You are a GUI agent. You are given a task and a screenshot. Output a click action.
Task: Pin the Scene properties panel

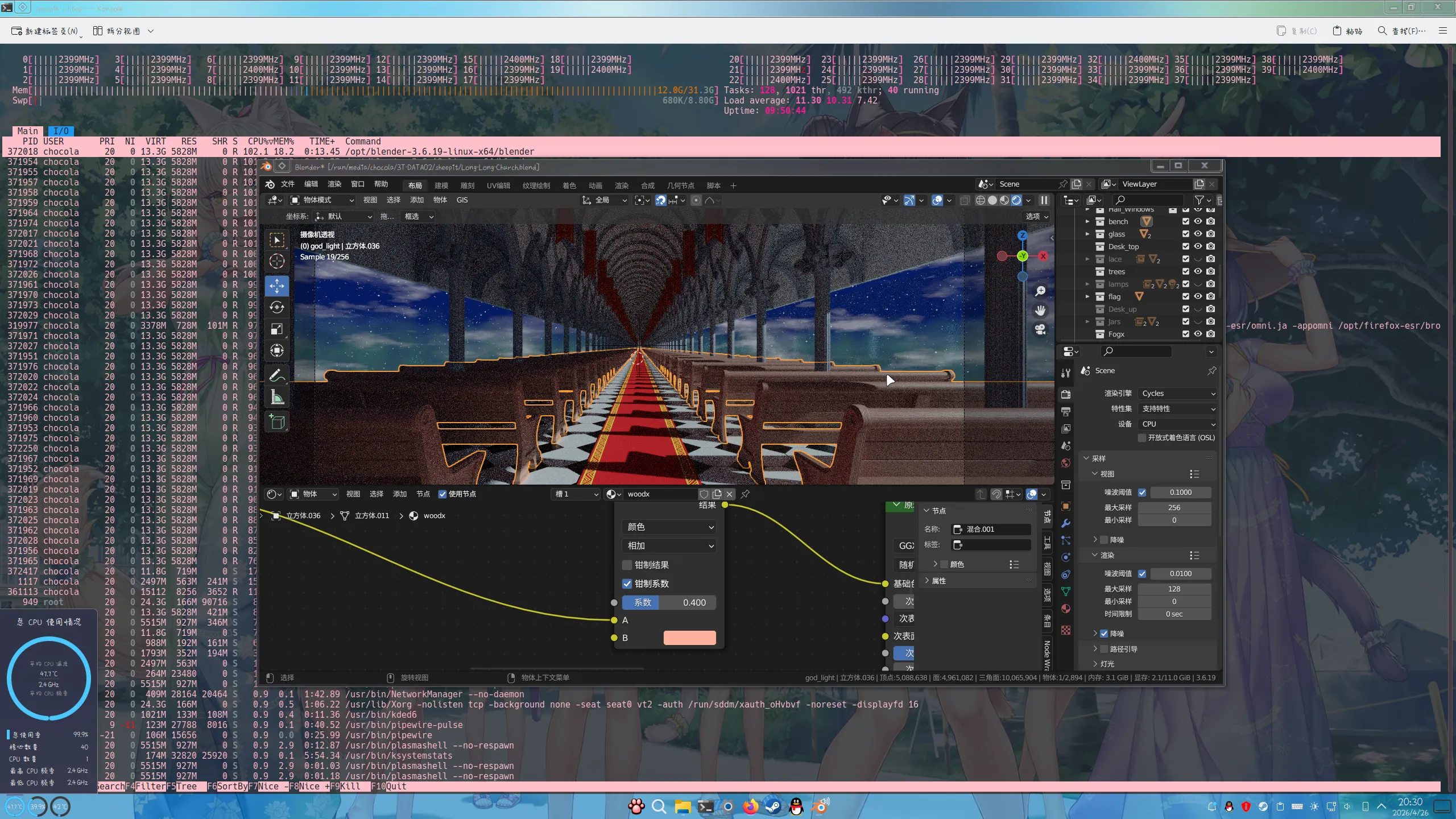(1211, 371)
